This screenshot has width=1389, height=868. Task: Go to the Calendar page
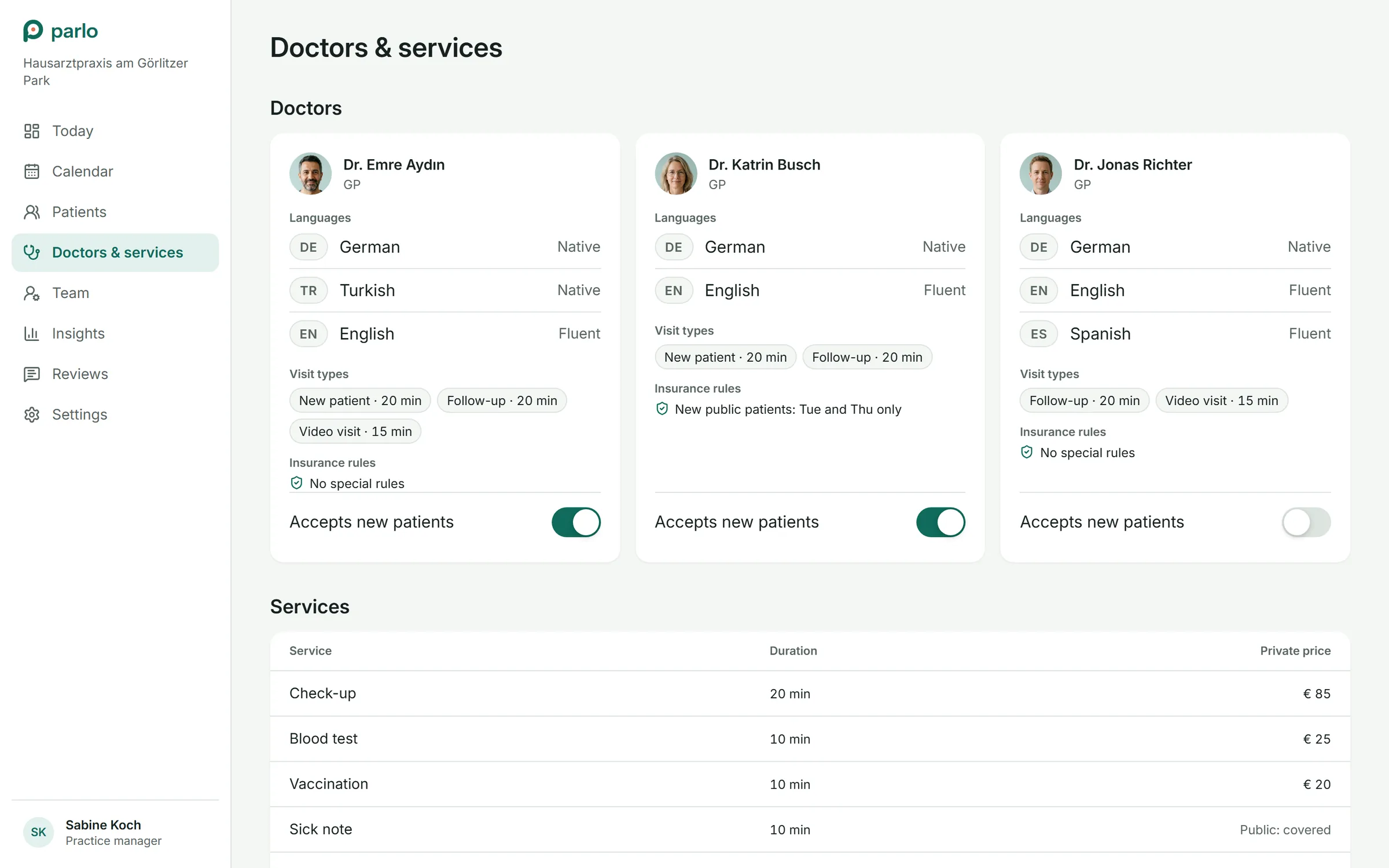pos(115,172)
